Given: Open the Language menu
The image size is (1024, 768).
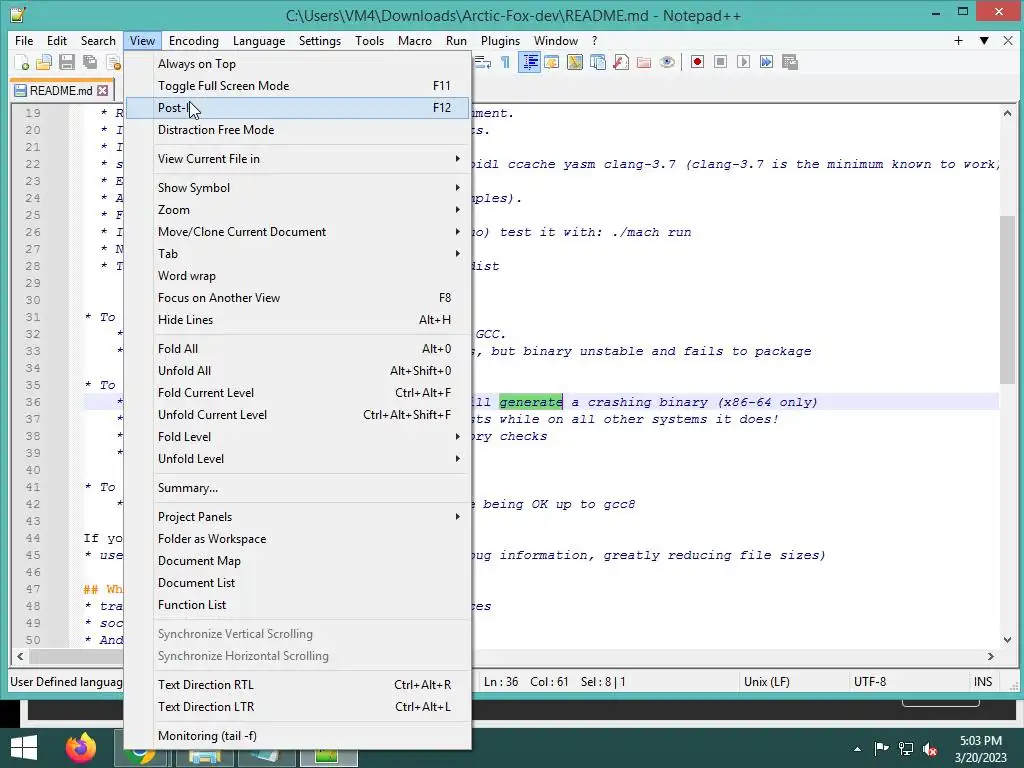Looking at the screenshot, I should (x=259, y=40).
